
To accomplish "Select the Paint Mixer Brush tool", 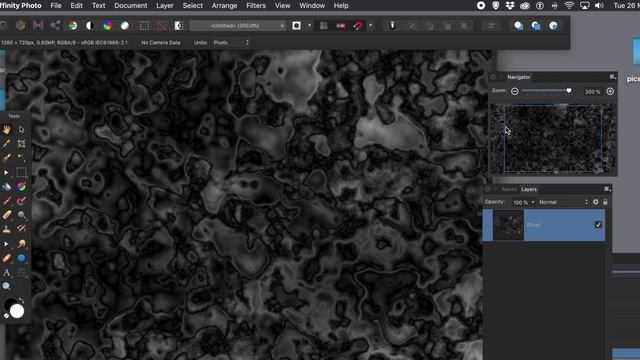I will pos(21,200).
